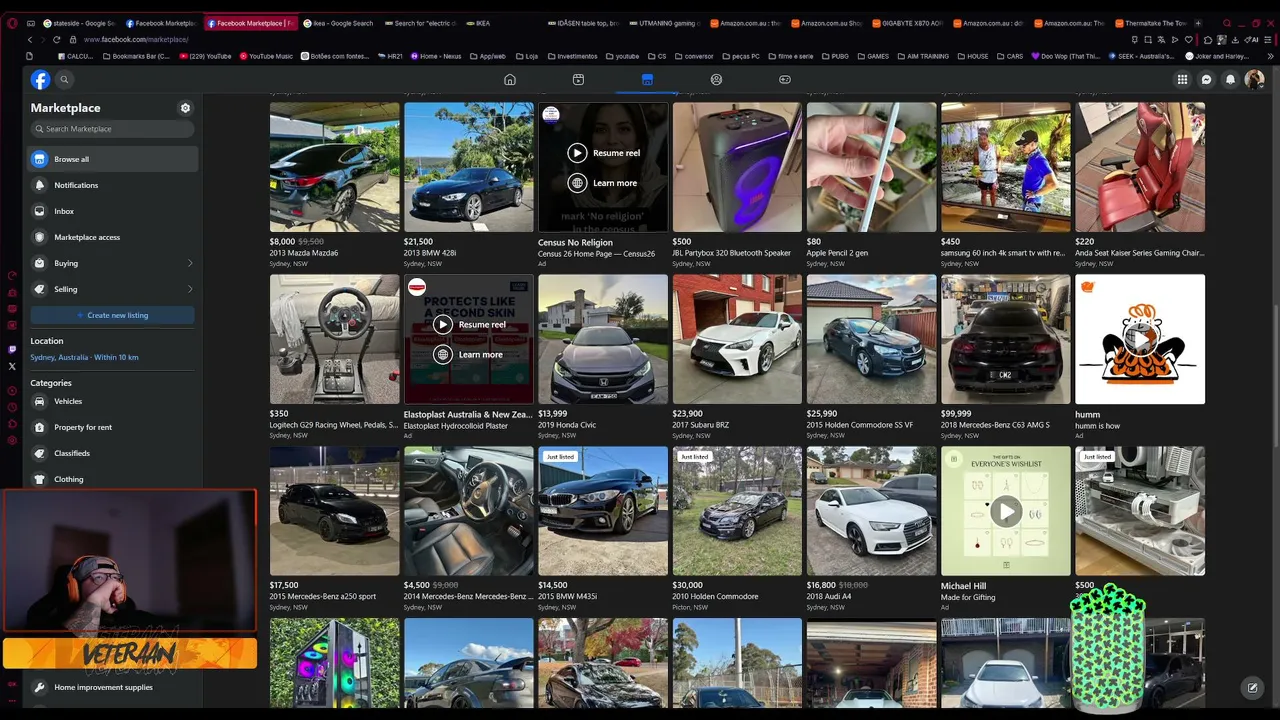Screen dimensions: 1280x720
Task: Click the browser back arrow
Action: pyautogui.click(x=30, y=40)
